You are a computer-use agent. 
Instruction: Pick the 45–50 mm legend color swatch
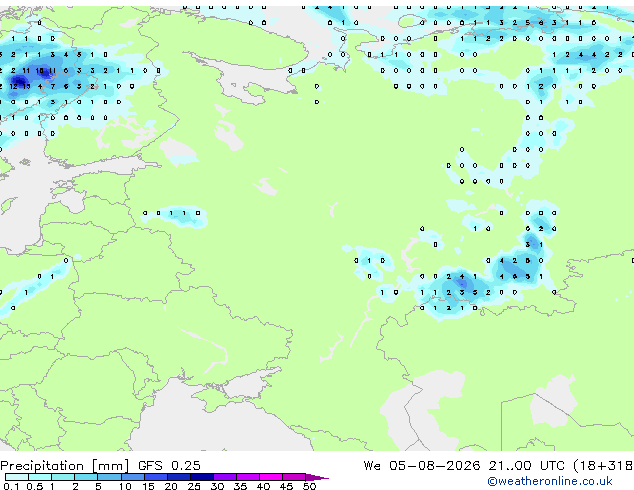(294, 477)
